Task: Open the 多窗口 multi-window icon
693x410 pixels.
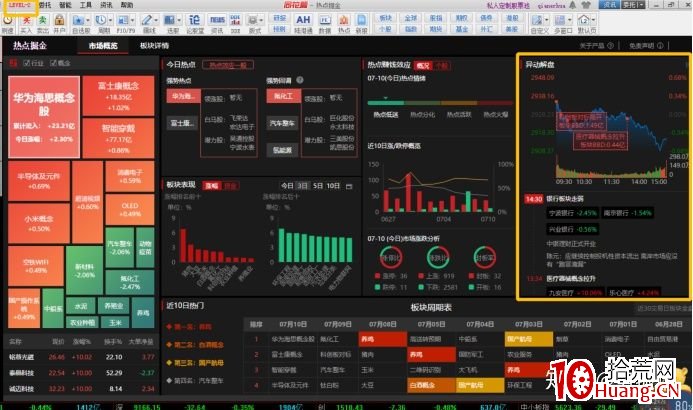Action: click(560, 20)
